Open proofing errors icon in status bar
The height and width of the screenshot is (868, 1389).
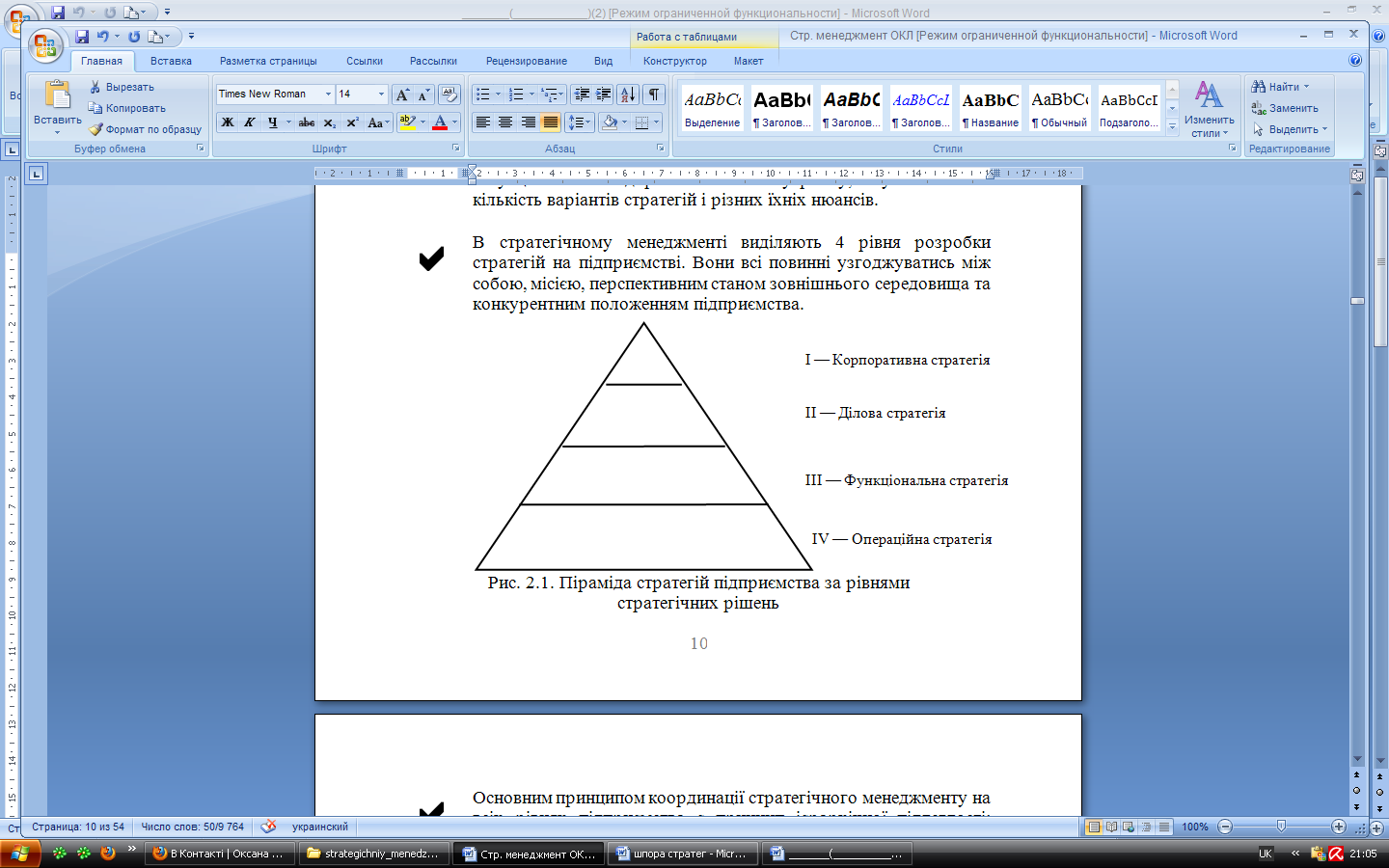[269, 827]
